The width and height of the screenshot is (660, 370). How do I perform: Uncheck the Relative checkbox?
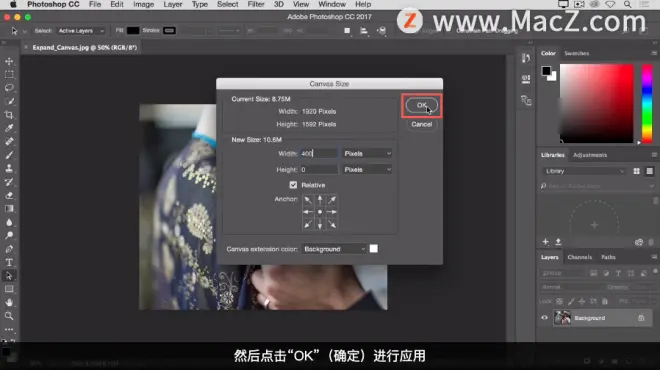(293, 185)
